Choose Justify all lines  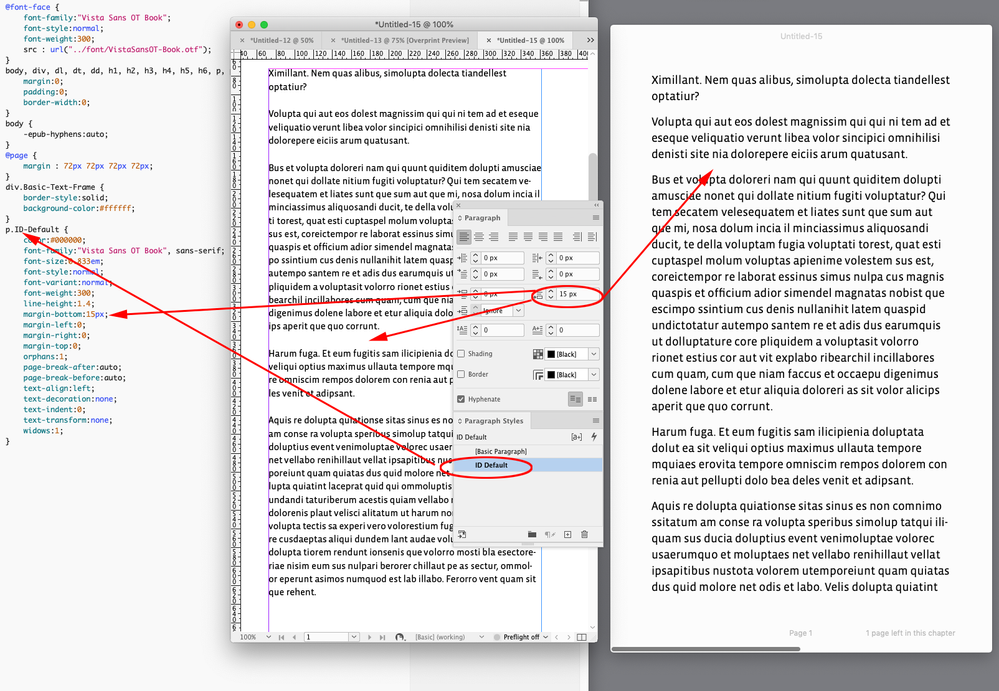coord(558,236)
